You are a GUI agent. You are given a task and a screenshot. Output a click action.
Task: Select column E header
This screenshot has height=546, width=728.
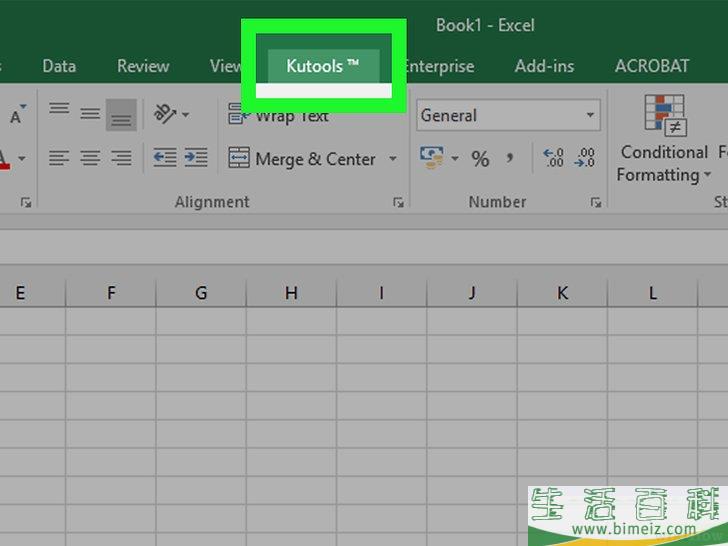pyautogui.click(x=32, y=293)
